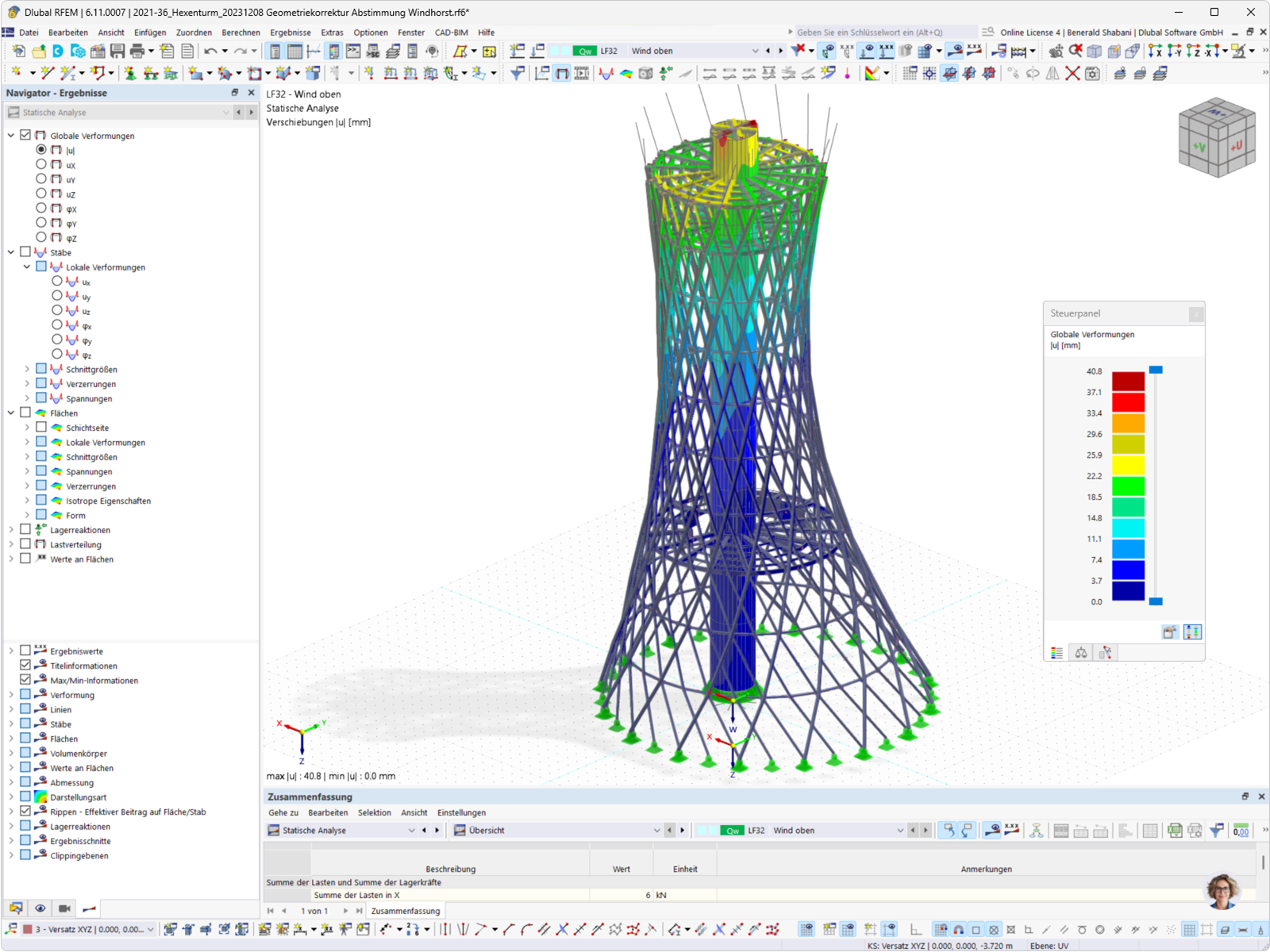
Task: Click the view along X axis icon
Action: [1155, 51]
